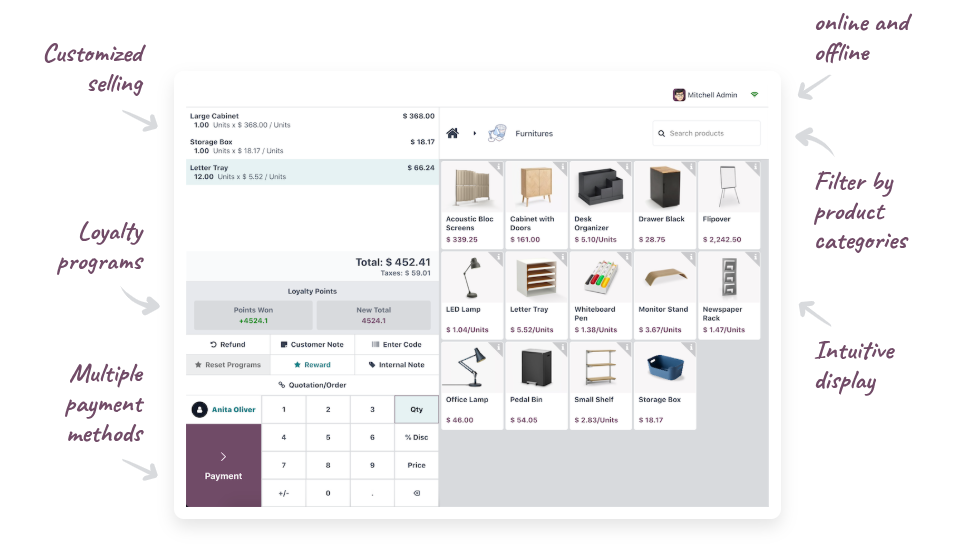This screenshot has height=559, width=957.
Task: Click the New Total loyalty box
Action: [x=374, y=315]
